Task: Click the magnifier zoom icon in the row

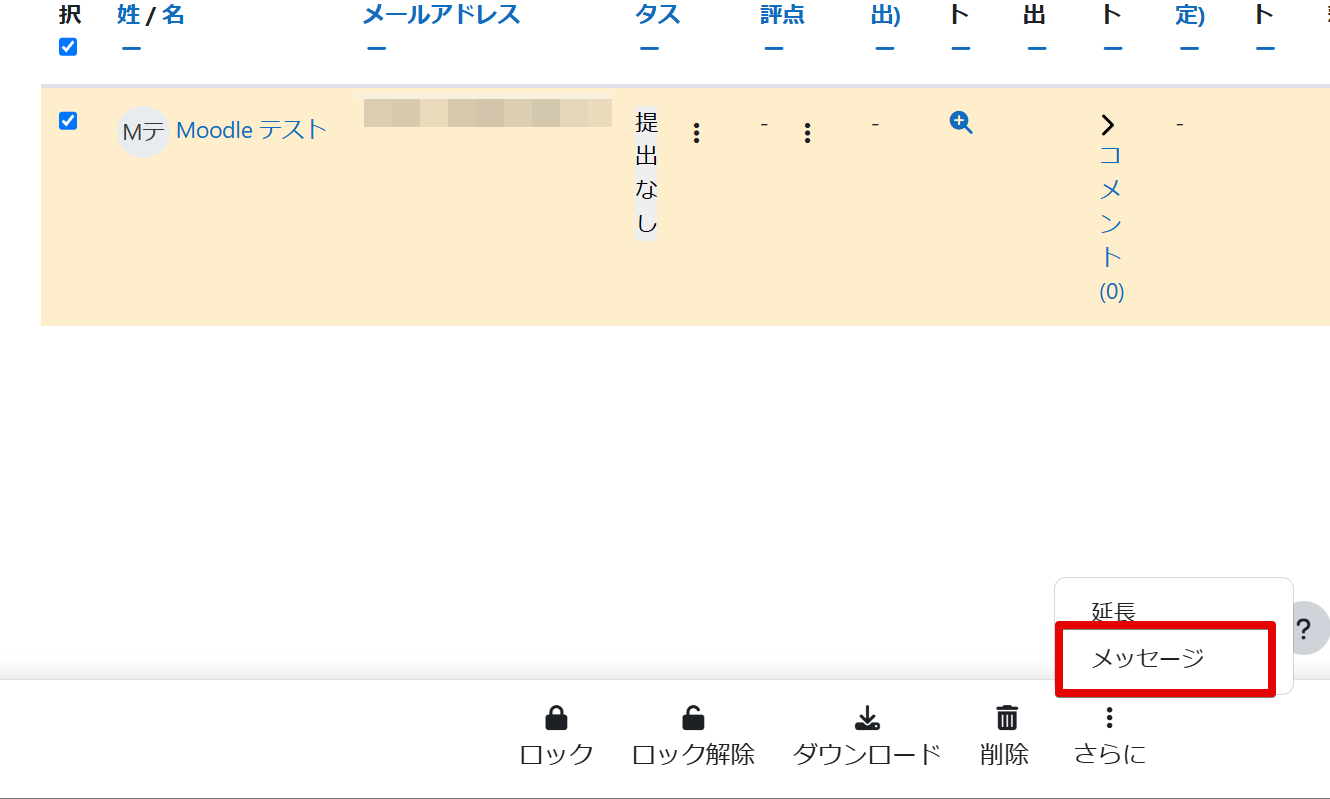Action: [959, 122]
